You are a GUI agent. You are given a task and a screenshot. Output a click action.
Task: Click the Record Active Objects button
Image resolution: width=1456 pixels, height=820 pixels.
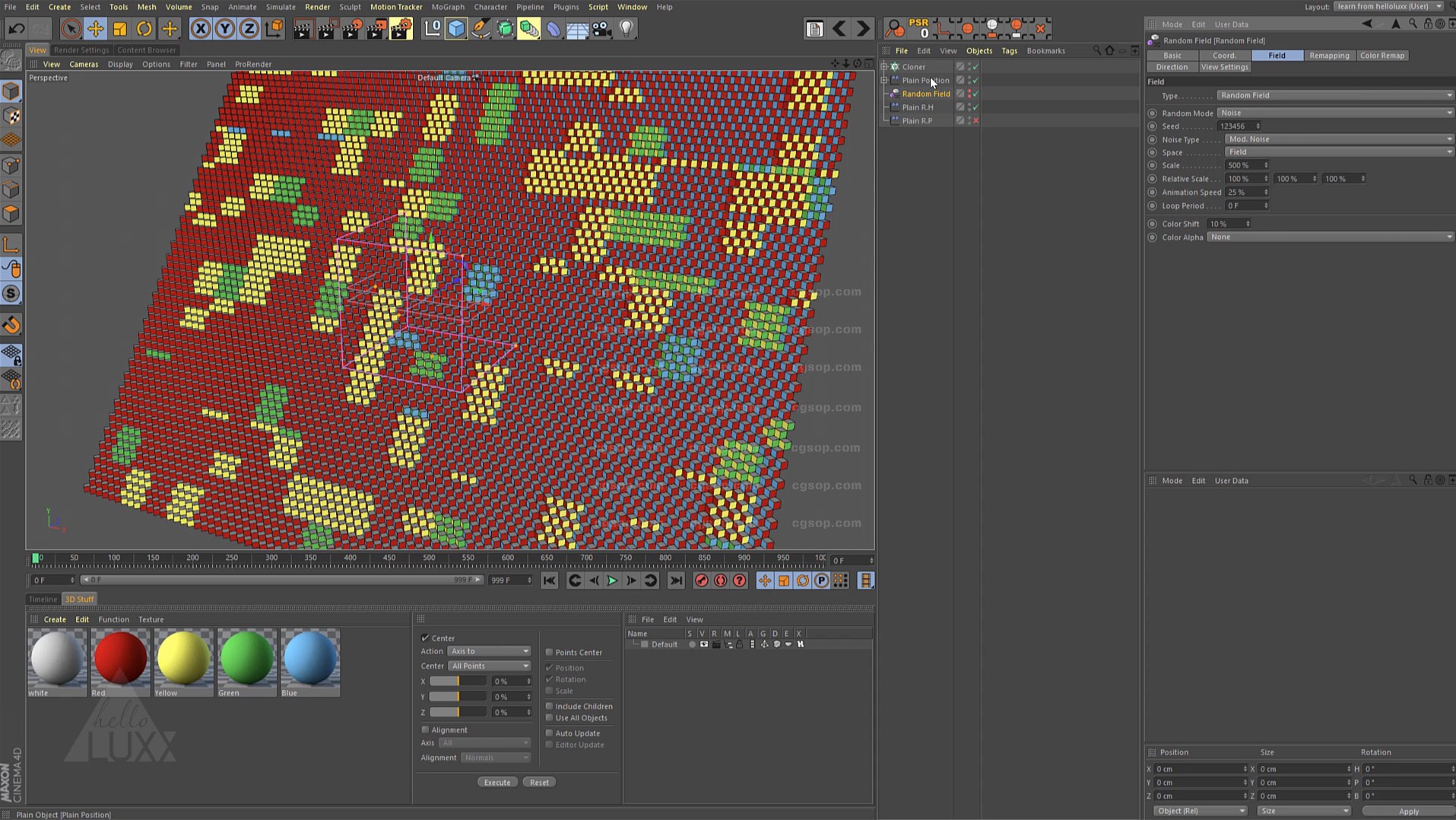click(x=701, y=581)
